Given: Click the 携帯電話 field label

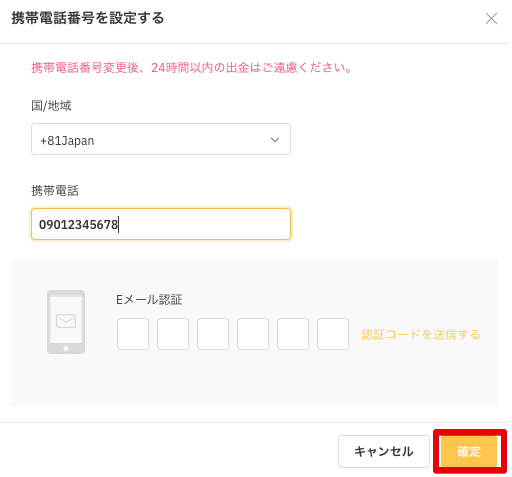Looking at the screenshot, I should tap(55, 191).
